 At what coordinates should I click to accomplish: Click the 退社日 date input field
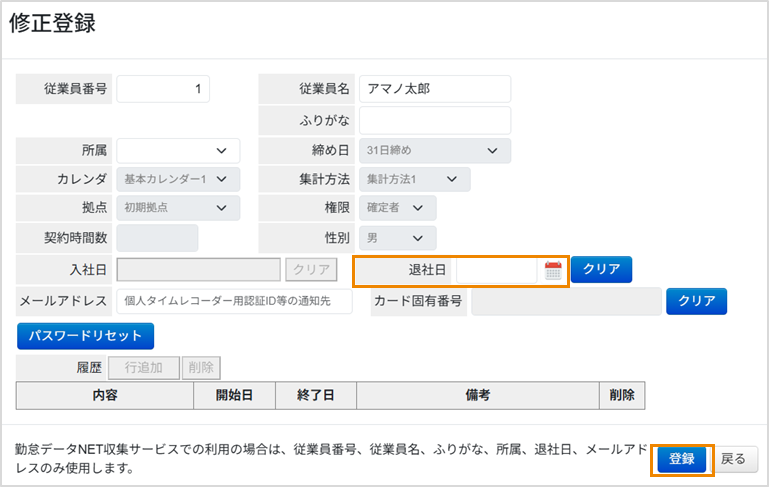pyautogui.click(x=496, y=270)
